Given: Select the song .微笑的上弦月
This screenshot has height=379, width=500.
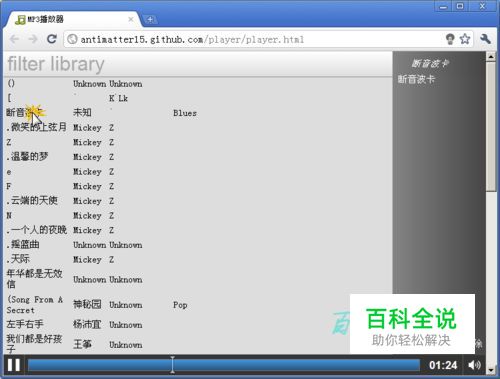Looking at the screenshot, I should (36, 127).
